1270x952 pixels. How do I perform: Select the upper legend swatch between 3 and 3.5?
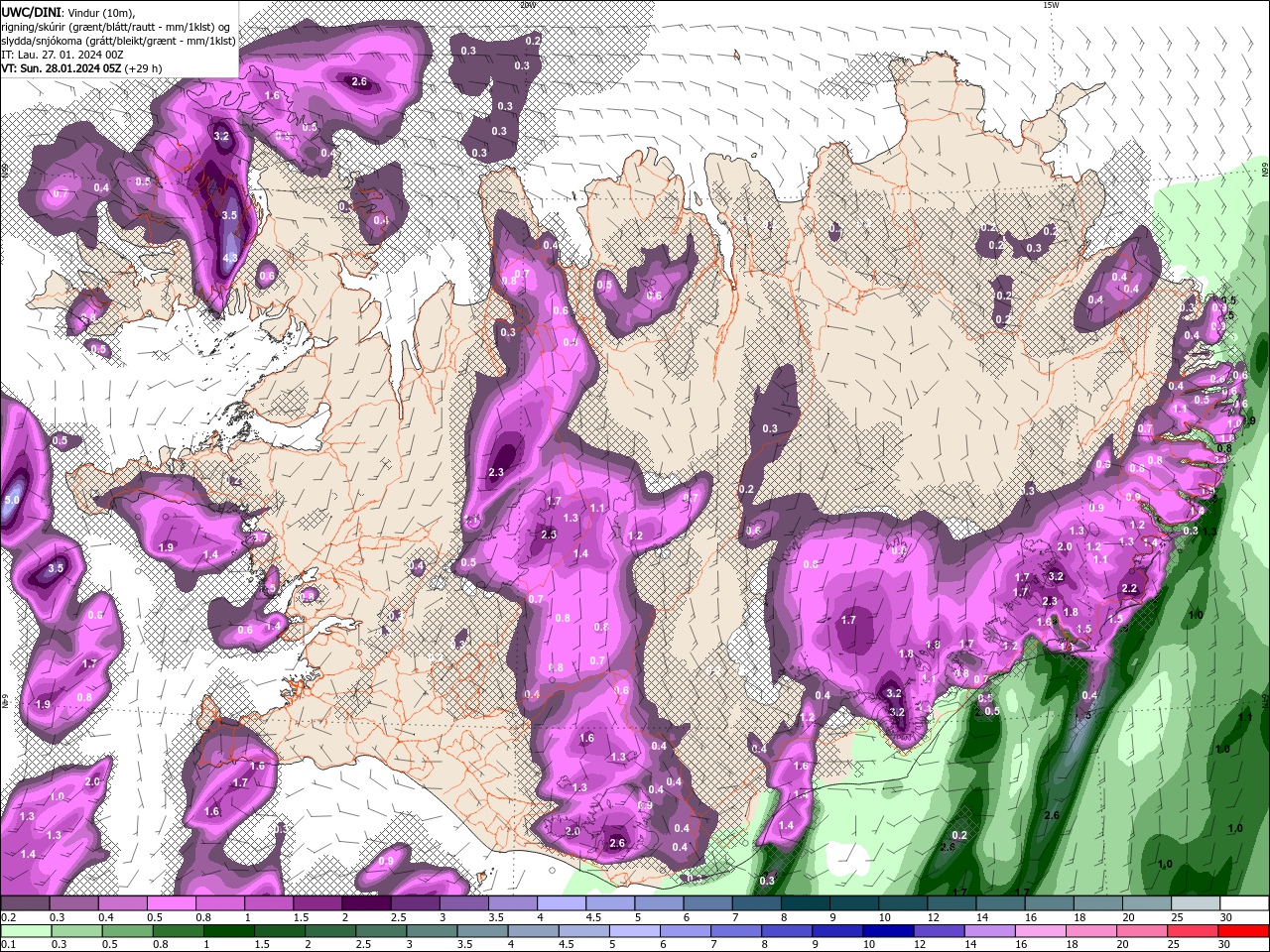(463, 903)
